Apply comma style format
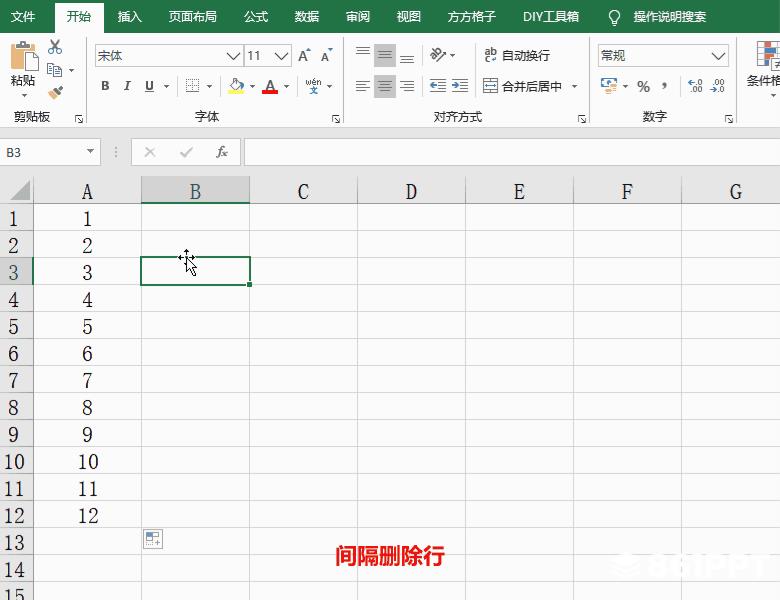 664,86
